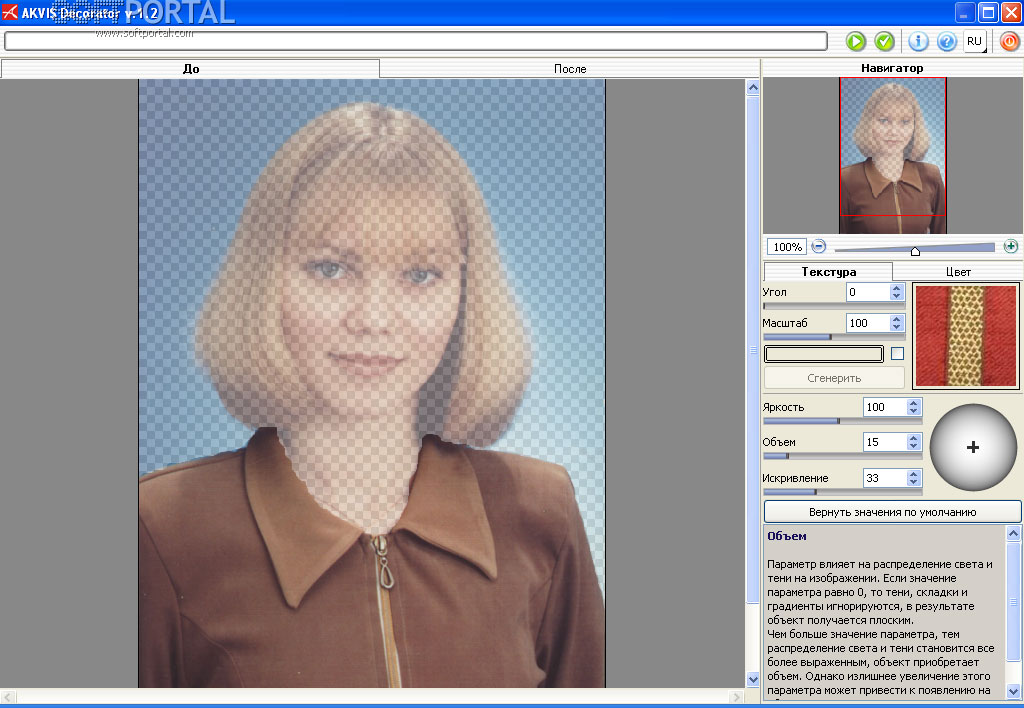1024x708 pixels.
Task: Click the Навигатор panel header
Action: point(892,68)
